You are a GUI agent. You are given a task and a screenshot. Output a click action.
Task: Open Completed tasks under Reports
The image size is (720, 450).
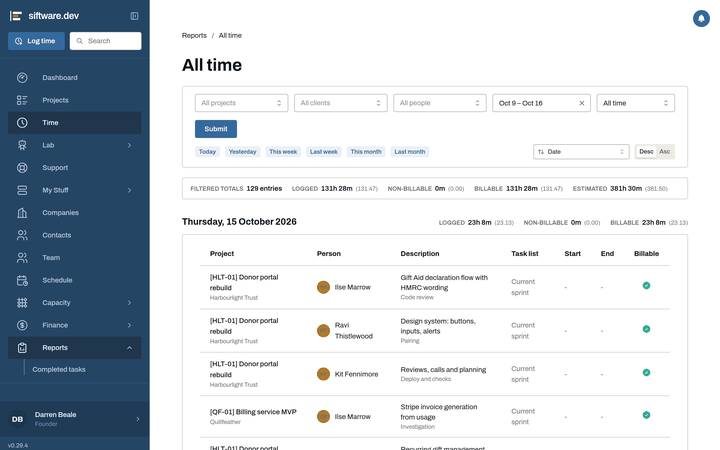[59, 369]
